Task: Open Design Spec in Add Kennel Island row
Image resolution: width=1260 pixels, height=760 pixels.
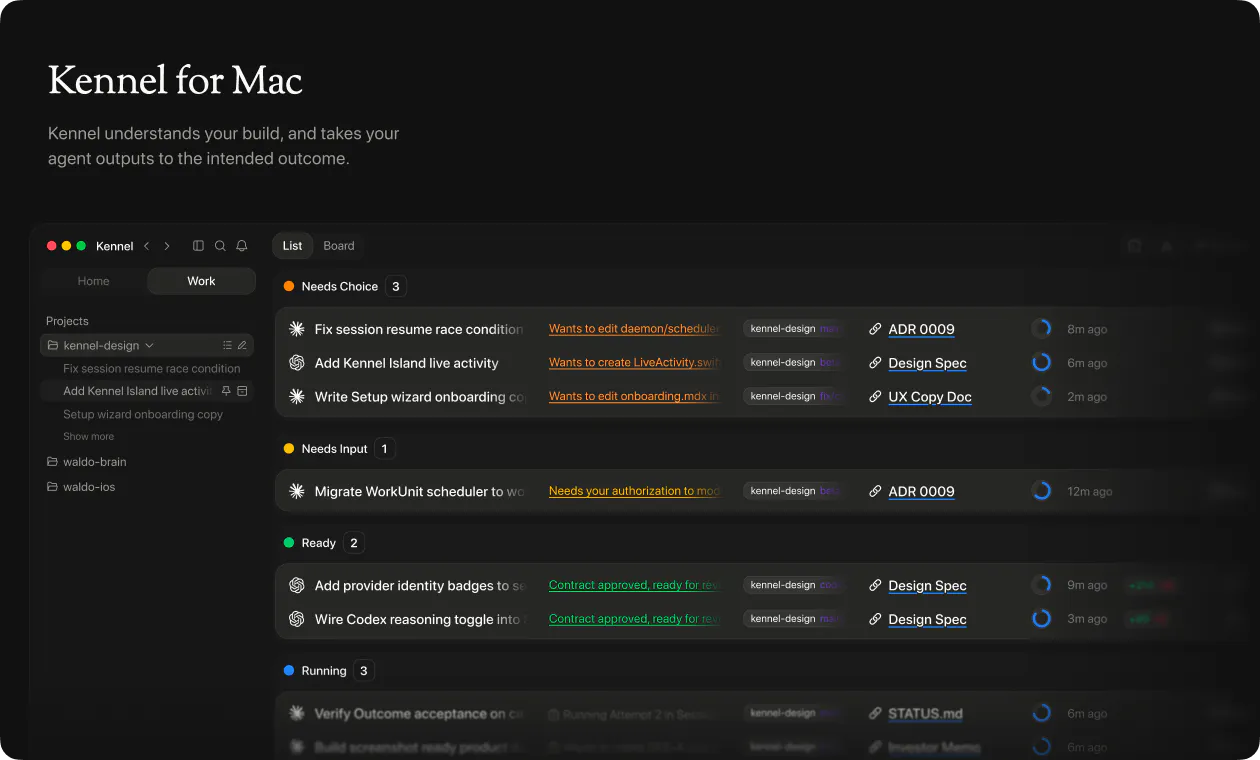Action: (x=927, y=363)
